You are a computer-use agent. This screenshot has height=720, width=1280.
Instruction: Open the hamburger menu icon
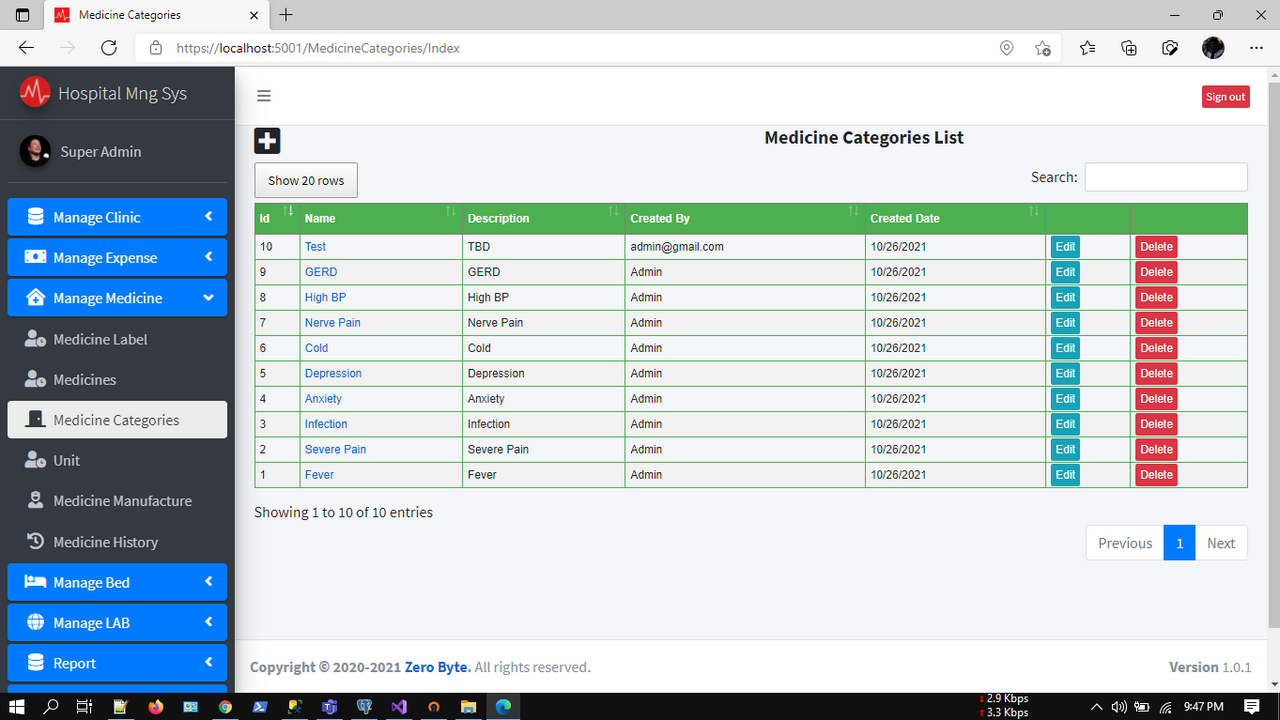click(263, 95)
